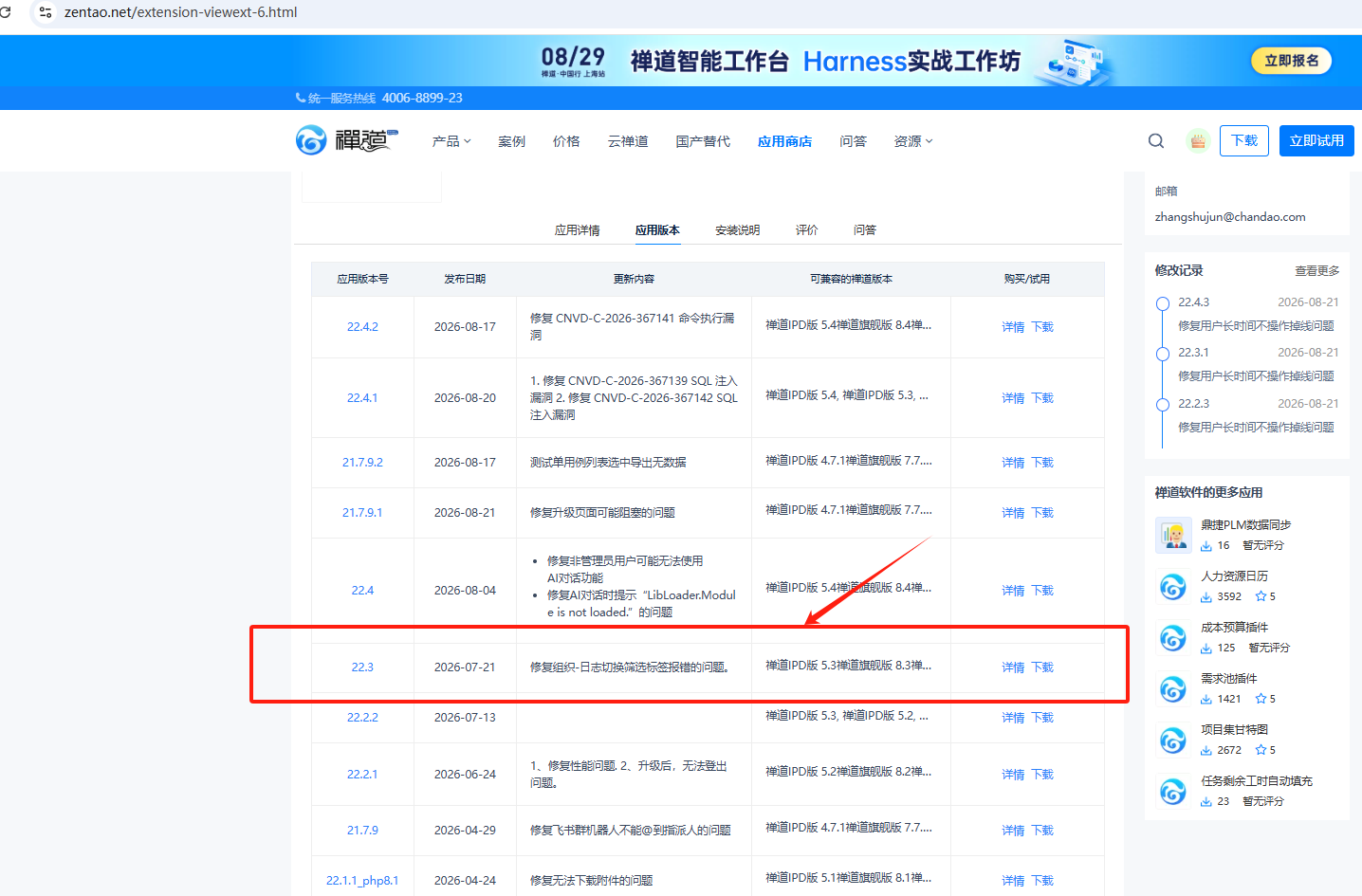The height and width of the screenshot is (896, 1362).
Task: Click the 项目集甘特图 app icon
Action: pos(1173,741)
